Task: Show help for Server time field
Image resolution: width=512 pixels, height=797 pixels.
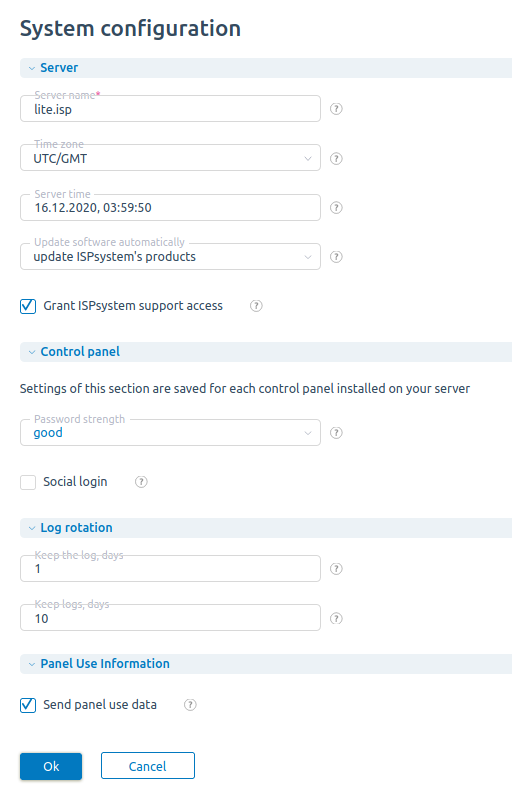Action: [336, 207]
